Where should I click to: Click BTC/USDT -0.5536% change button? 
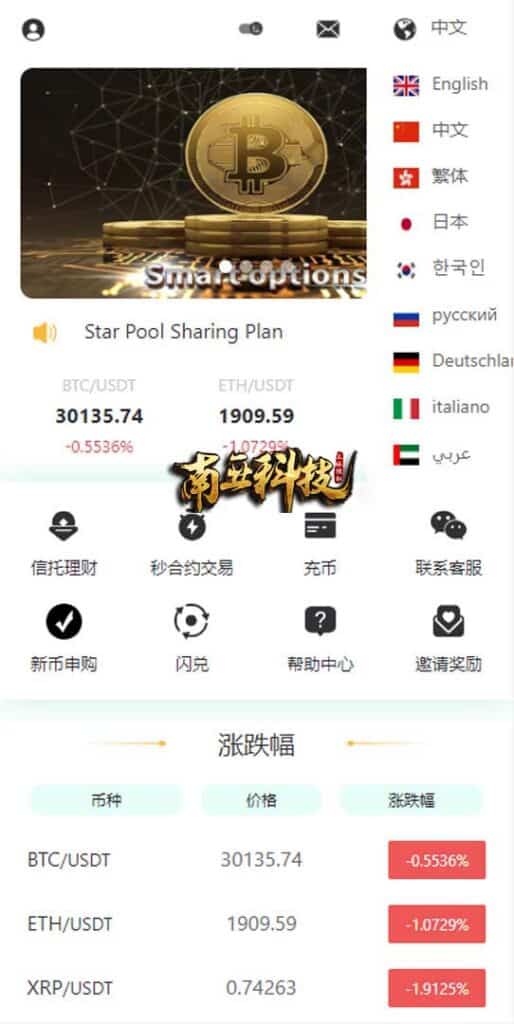[x=437, y=860]
